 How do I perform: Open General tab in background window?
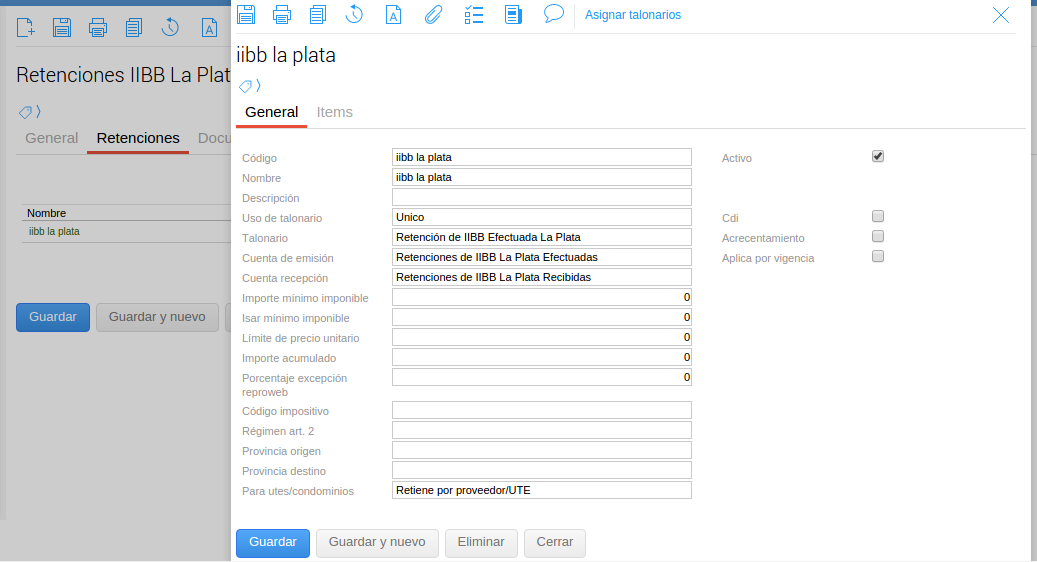pyautogui.click(x=52, y=138)
